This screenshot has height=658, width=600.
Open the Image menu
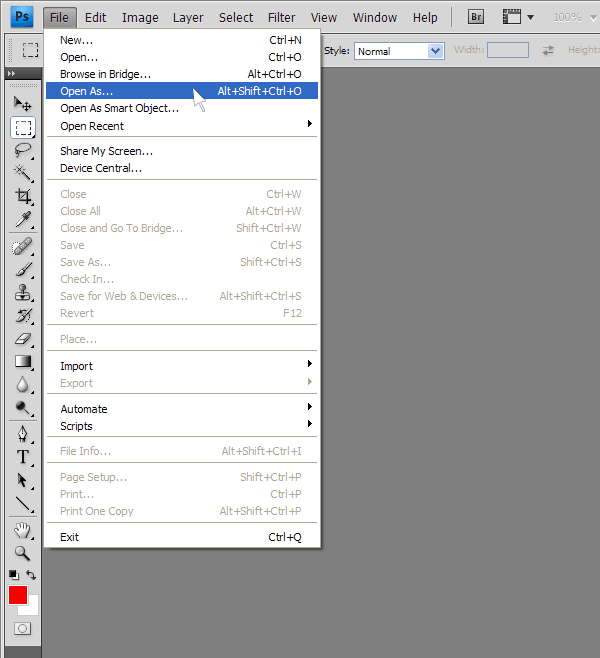coord(140,18)
